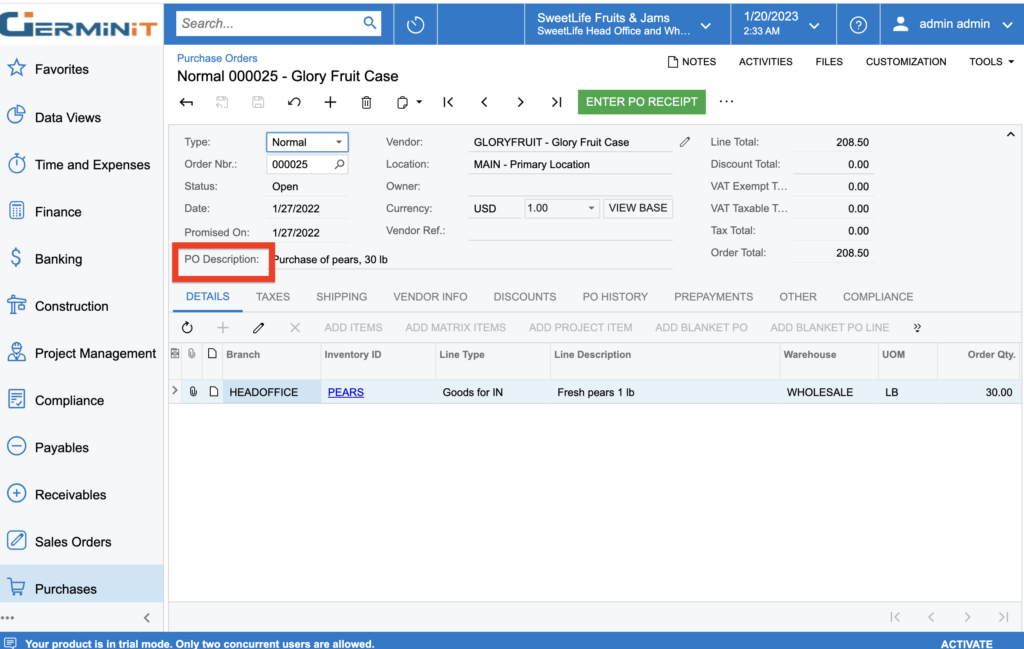The height and width of the screenshot is (649, 1024).
Task: Open the PEARS inventory link
Action: pos(346,392)
